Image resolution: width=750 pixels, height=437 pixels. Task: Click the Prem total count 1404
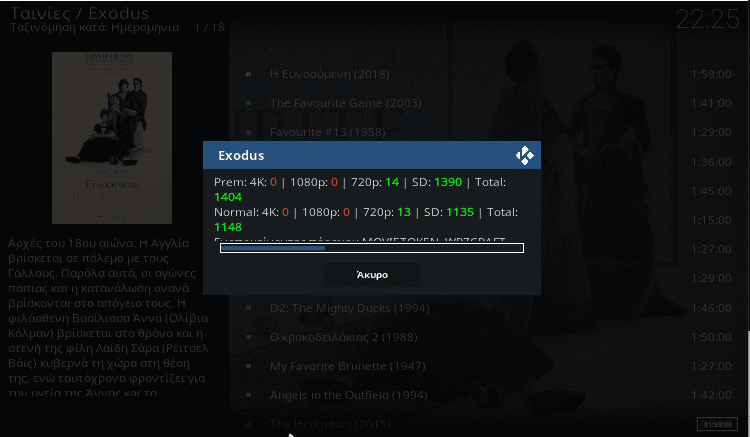tap(228, 197)
